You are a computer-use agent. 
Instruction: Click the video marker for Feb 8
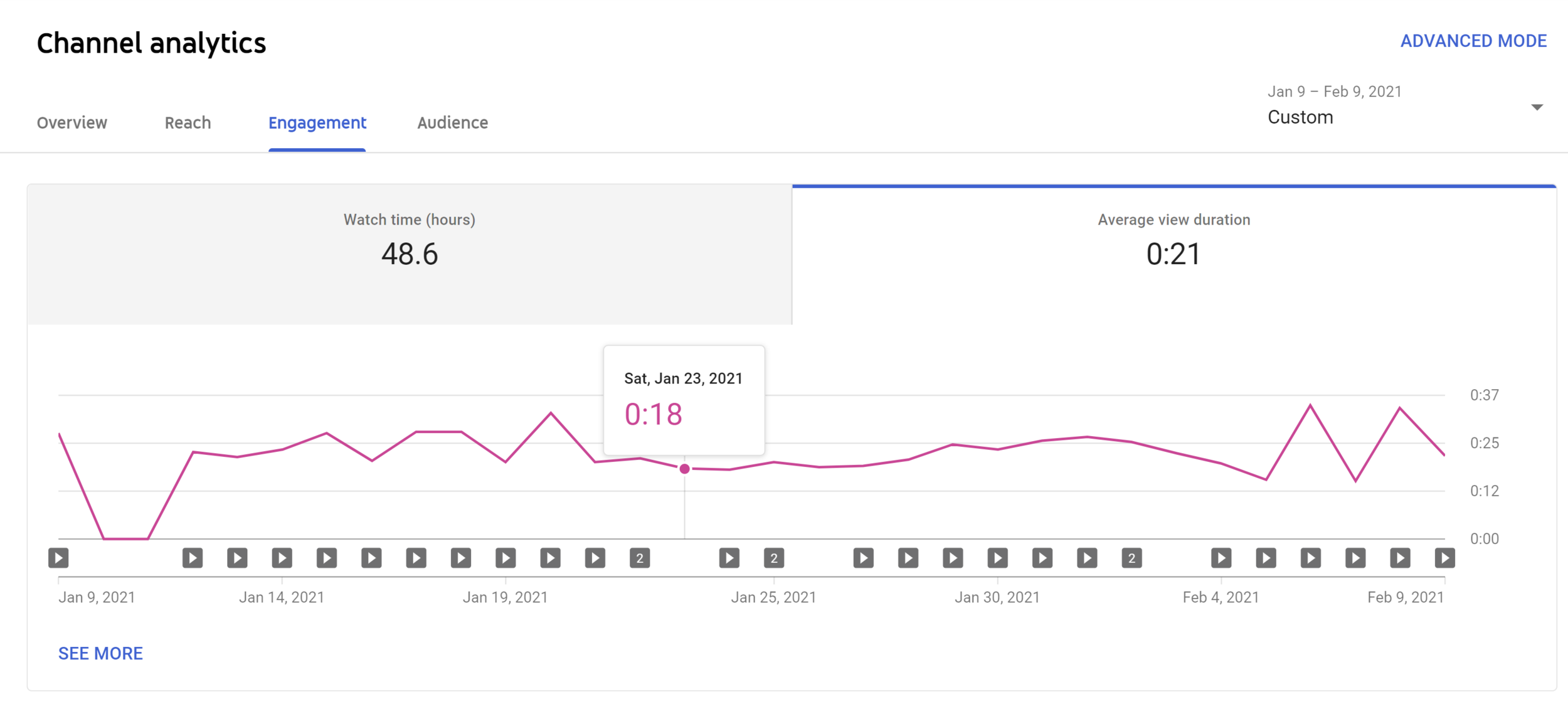coord(1401,558)
